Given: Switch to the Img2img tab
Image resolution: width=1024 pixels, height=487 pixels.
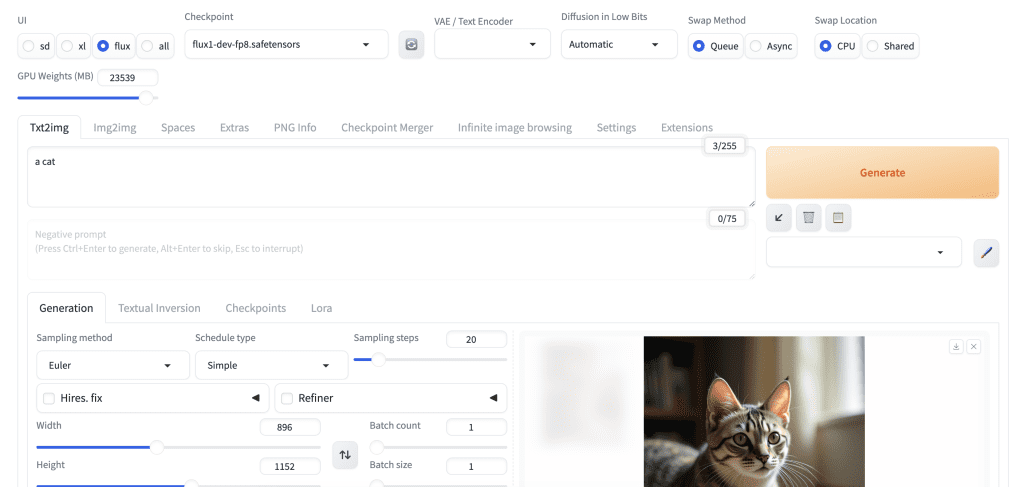Looking at the screenshot, I should tap(115, 127).
